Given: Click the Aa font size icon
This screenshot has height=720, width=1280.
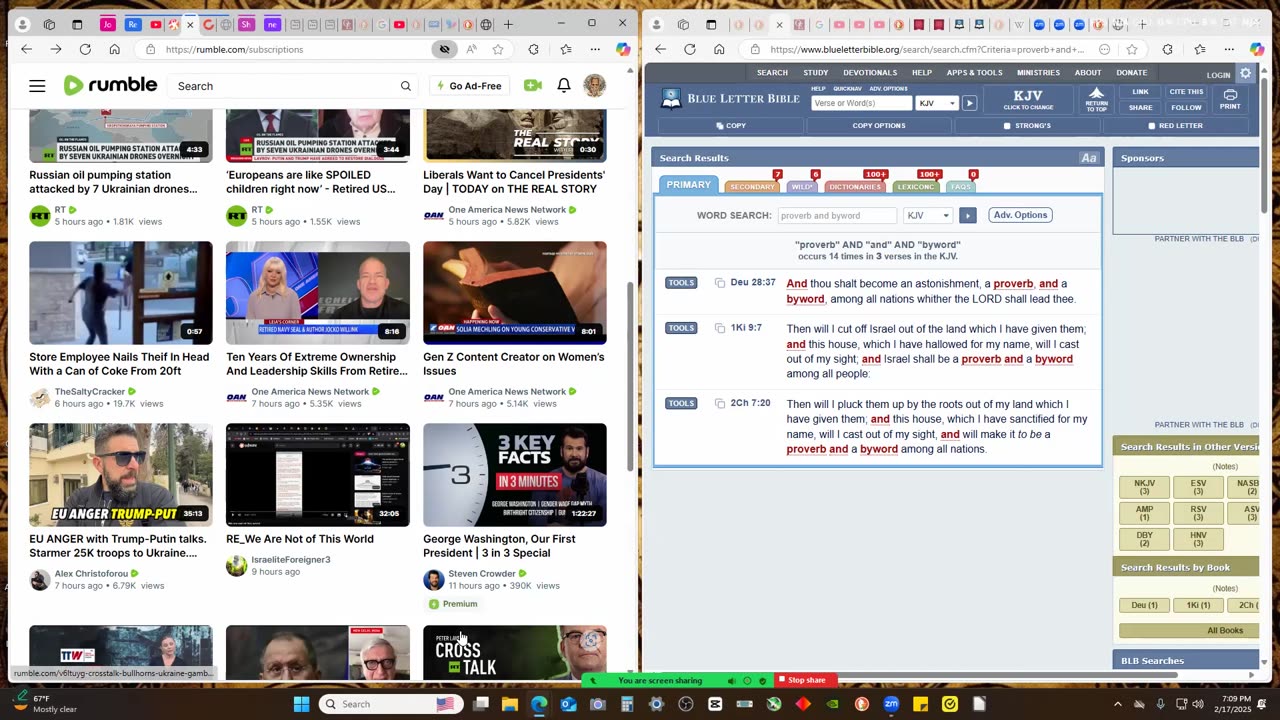Looking at the screenshot, I should (1089, 158).
